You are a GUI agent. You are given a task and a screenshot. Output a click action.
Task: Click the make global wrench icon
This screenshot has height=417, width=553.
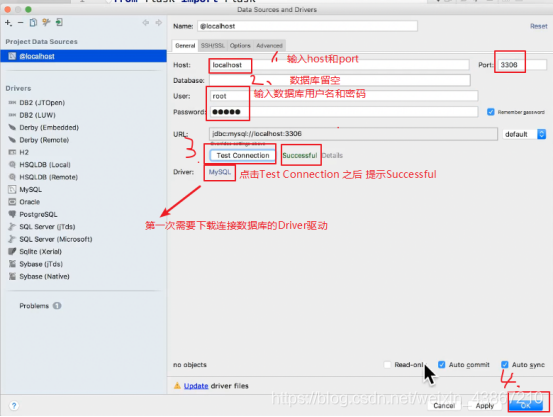point(46,23)
